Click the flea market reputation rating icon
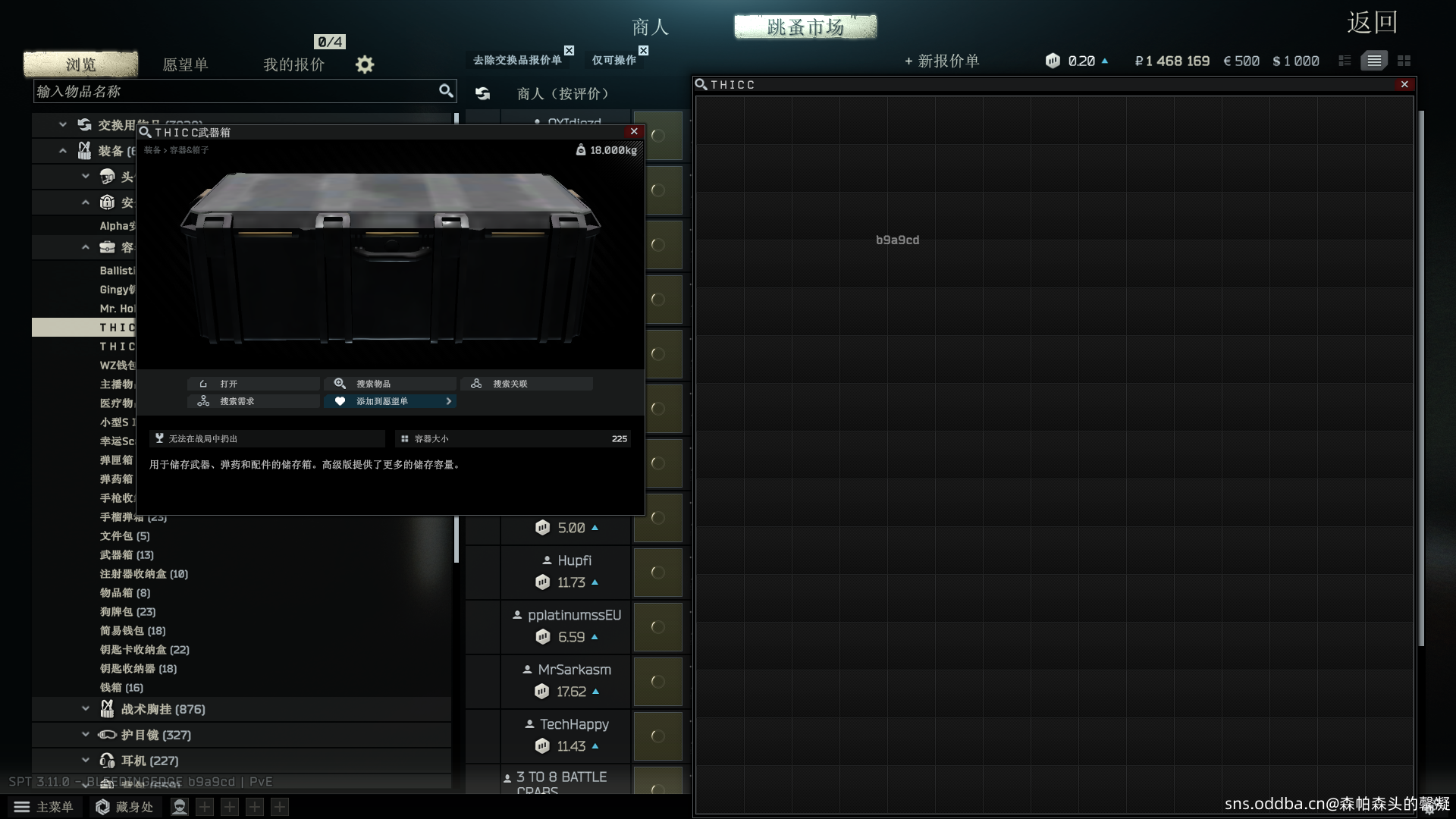This screenshot has width=1456, height=819. tap(1053, 61)
